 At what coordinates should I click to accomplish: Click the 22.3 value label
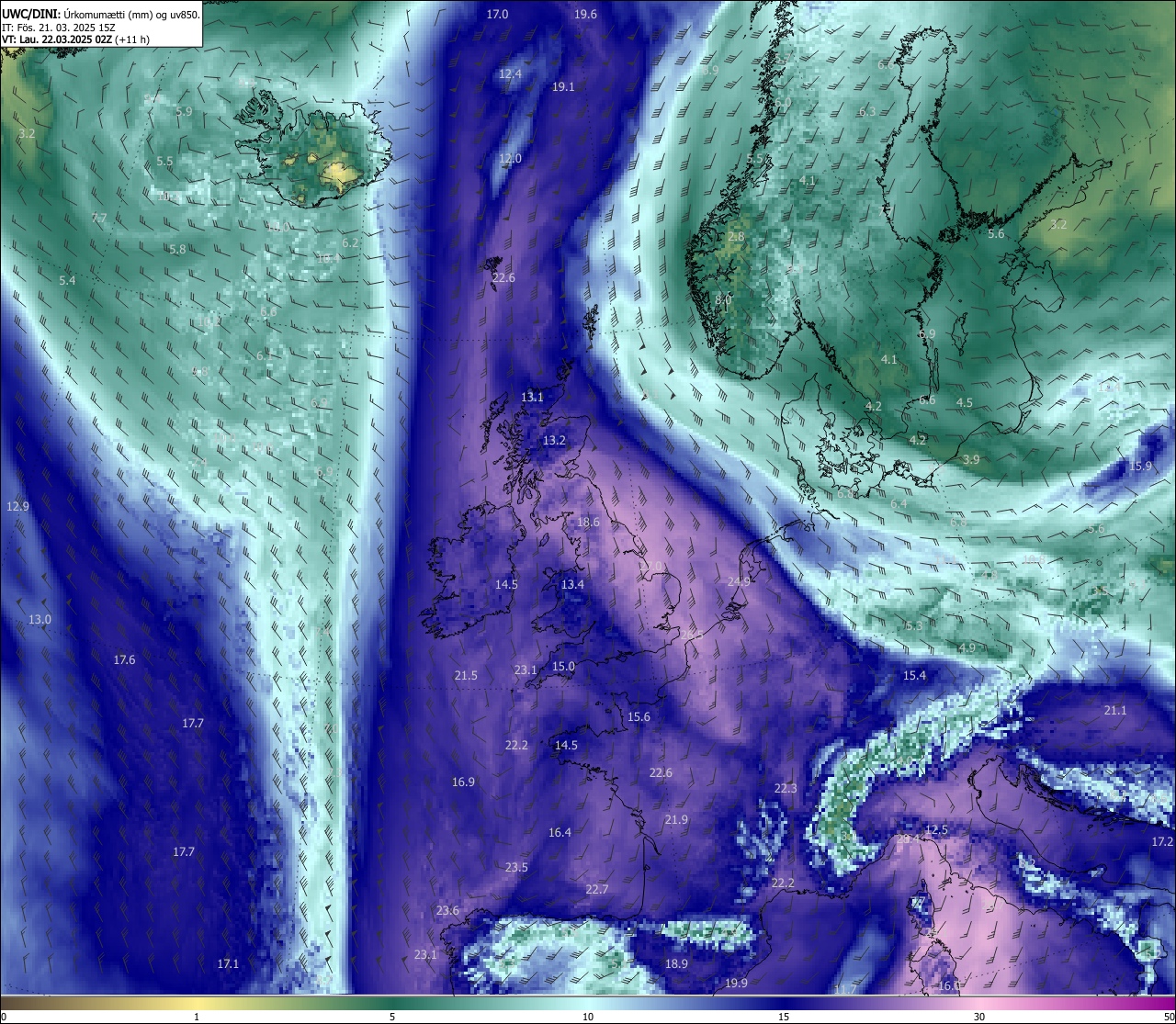point(786,789)
